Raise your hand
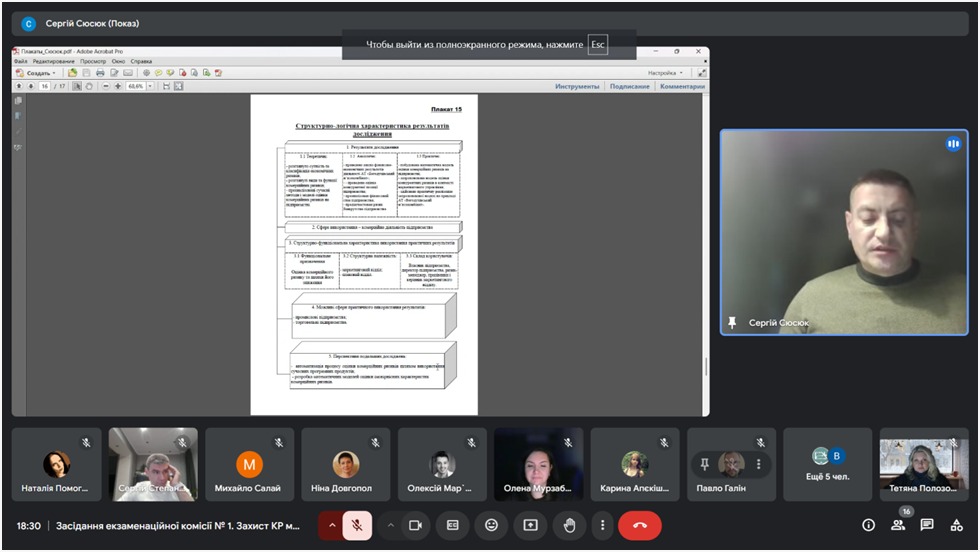This screenshot has height=552, width=980. click(x=569, y=525)
